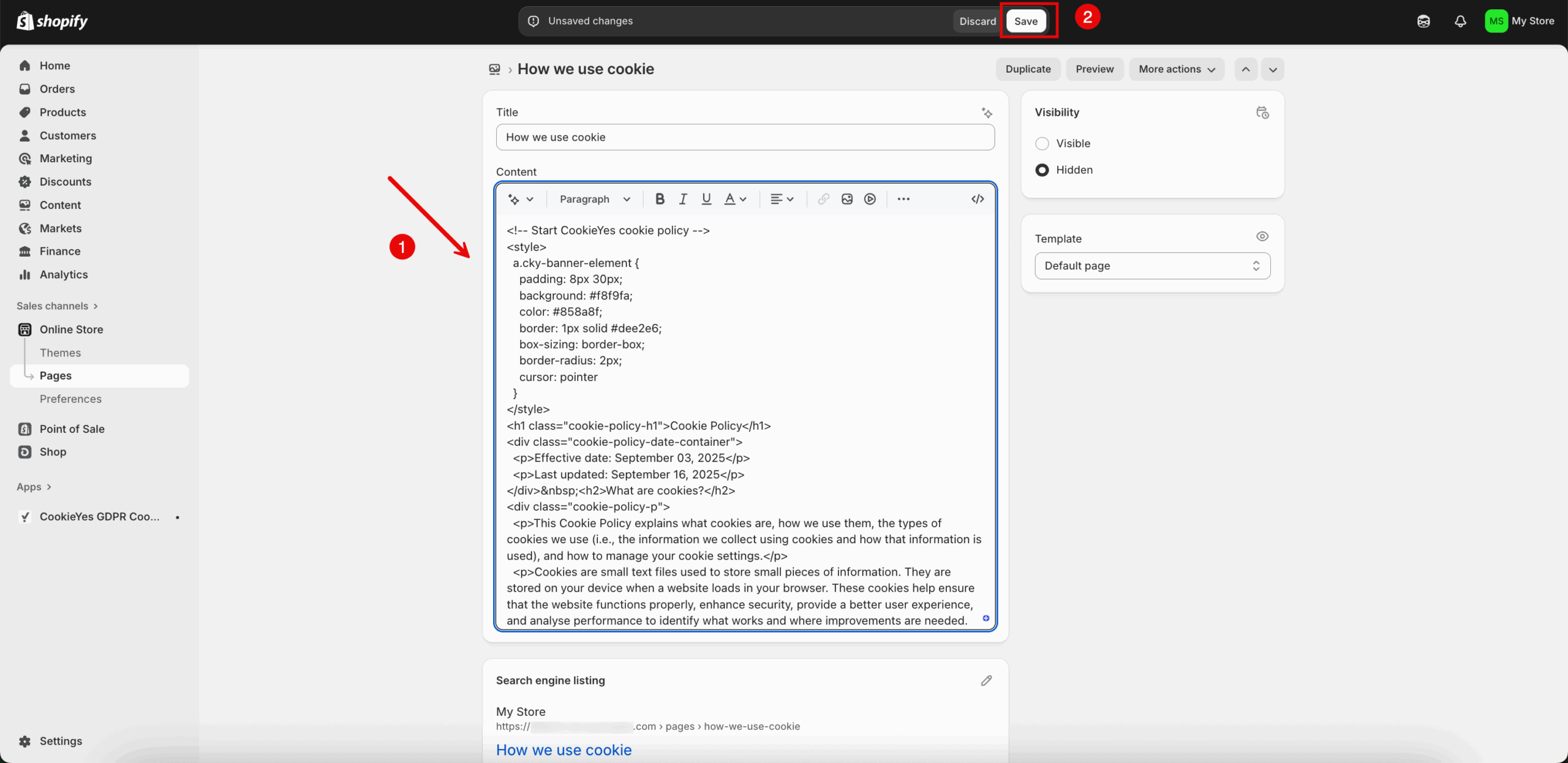Insert a video using the play icon

pyautogui.click(x=869, y=198)
